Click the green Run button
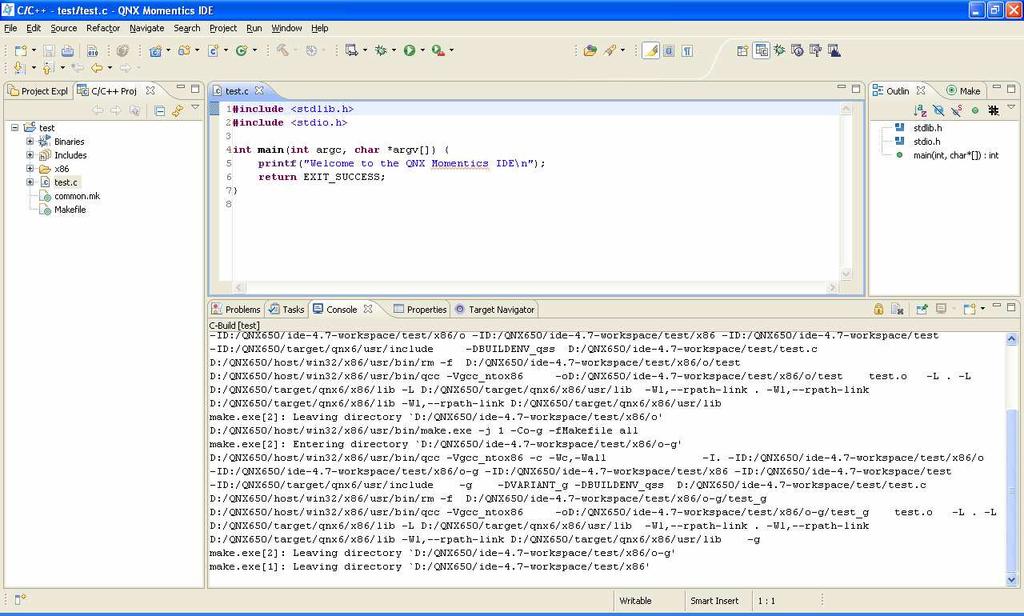1024x616 pixels. point(409,50)
